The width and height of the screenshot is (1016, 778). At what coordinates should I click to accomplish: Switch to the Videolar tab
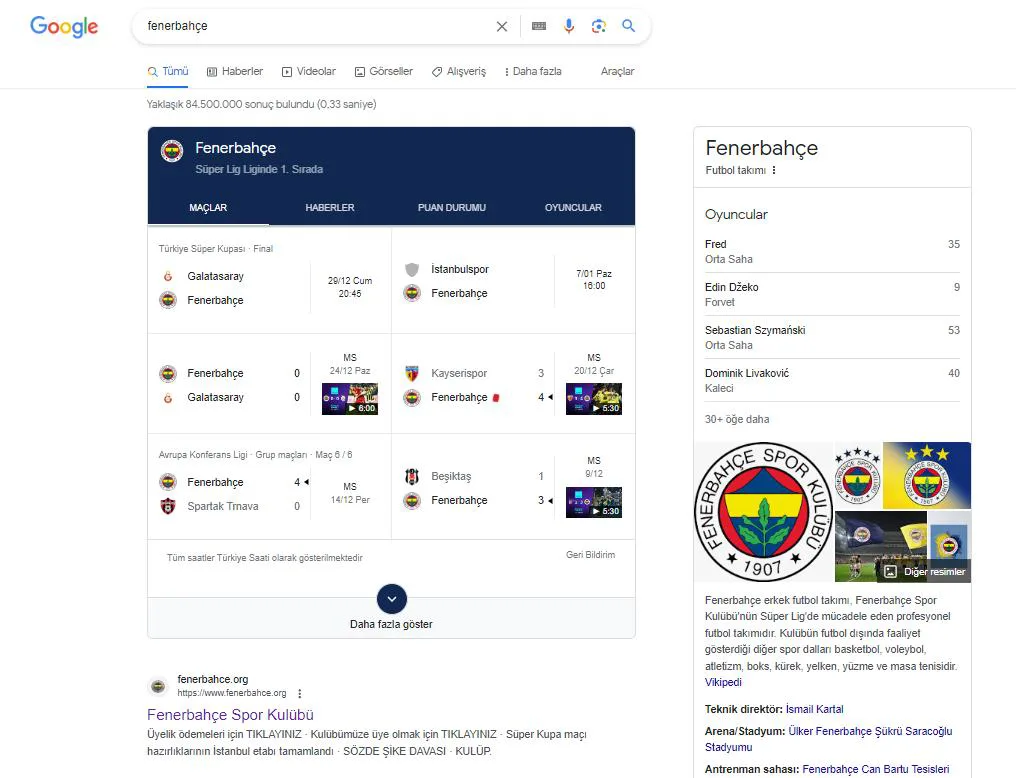click(308, 71)
